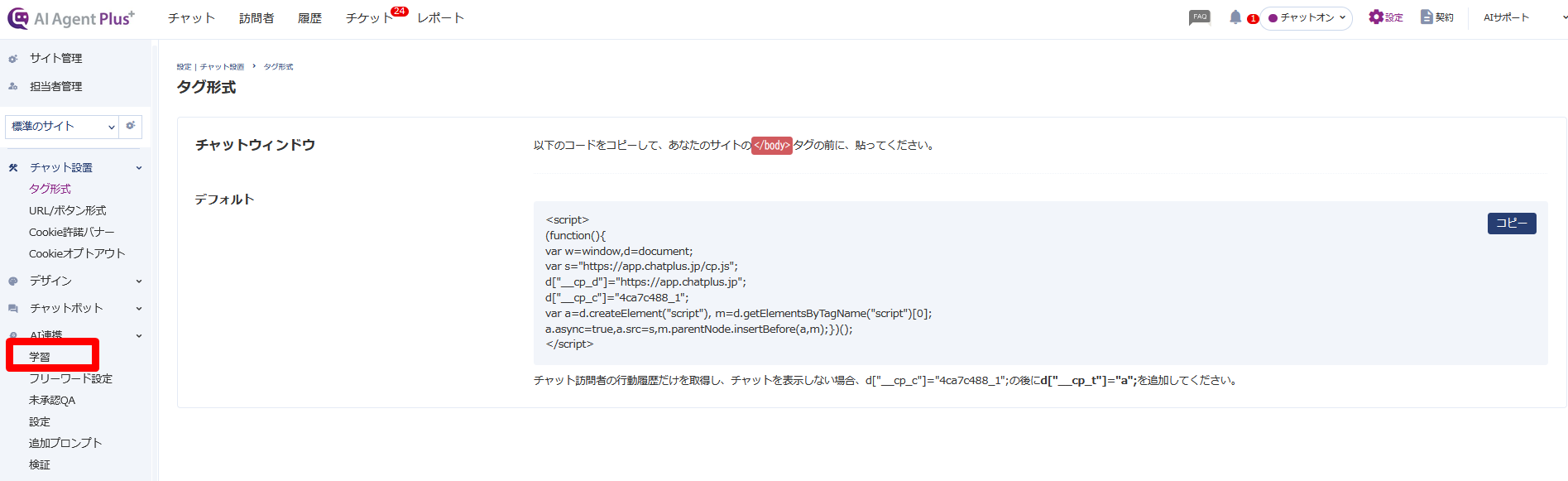Viewport: 1568px width, 481px height.
Task: Click the チャットボット chat icon
Action: point(13,309)
